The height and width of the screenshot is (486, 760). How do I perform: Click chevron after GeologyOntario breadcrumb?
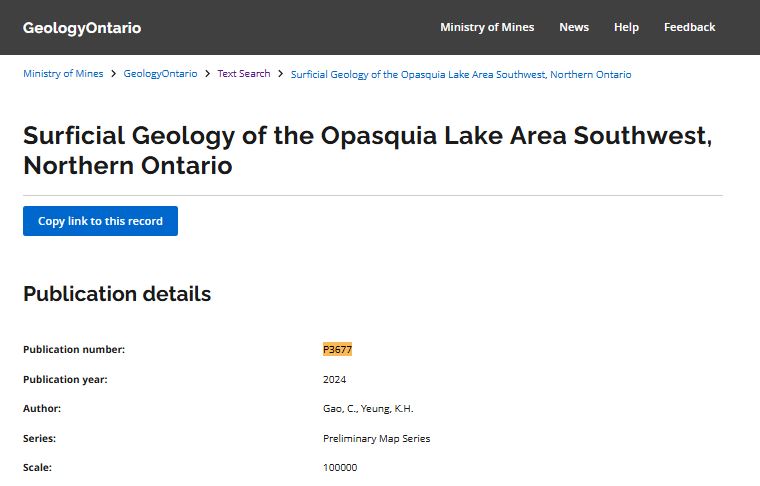207,74
